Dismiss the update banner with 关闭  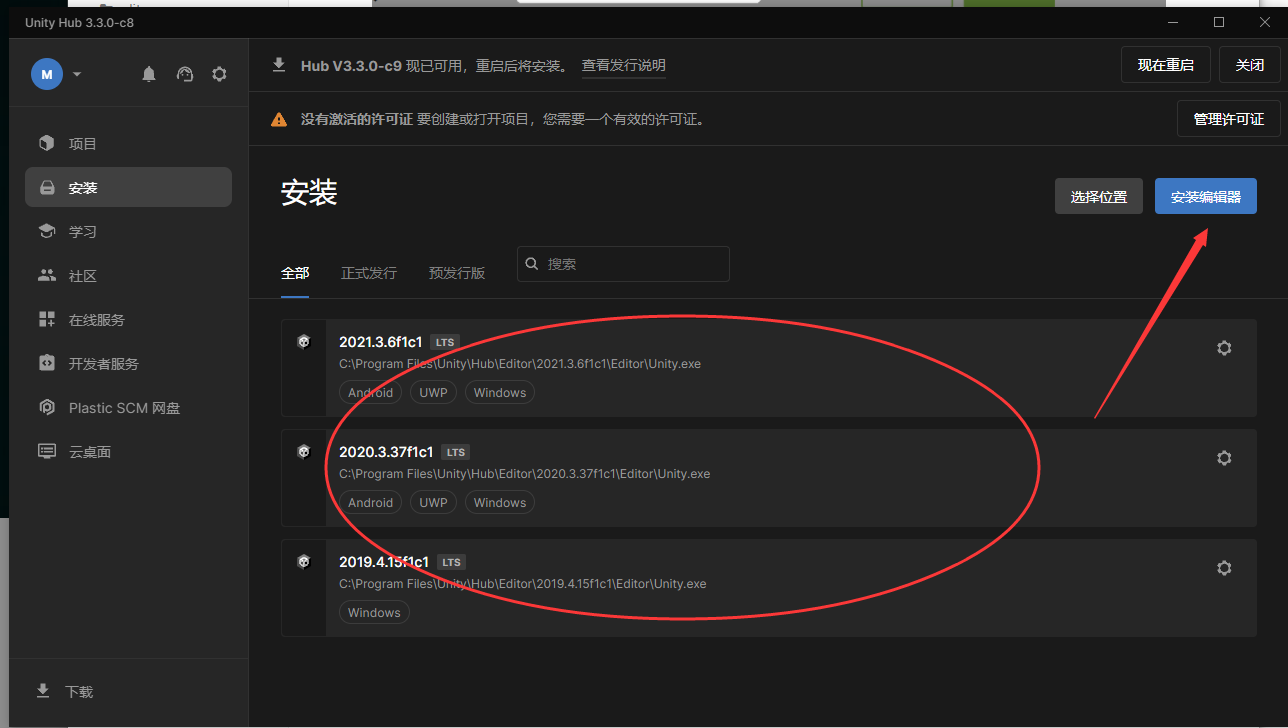[x=1250, y=65]
